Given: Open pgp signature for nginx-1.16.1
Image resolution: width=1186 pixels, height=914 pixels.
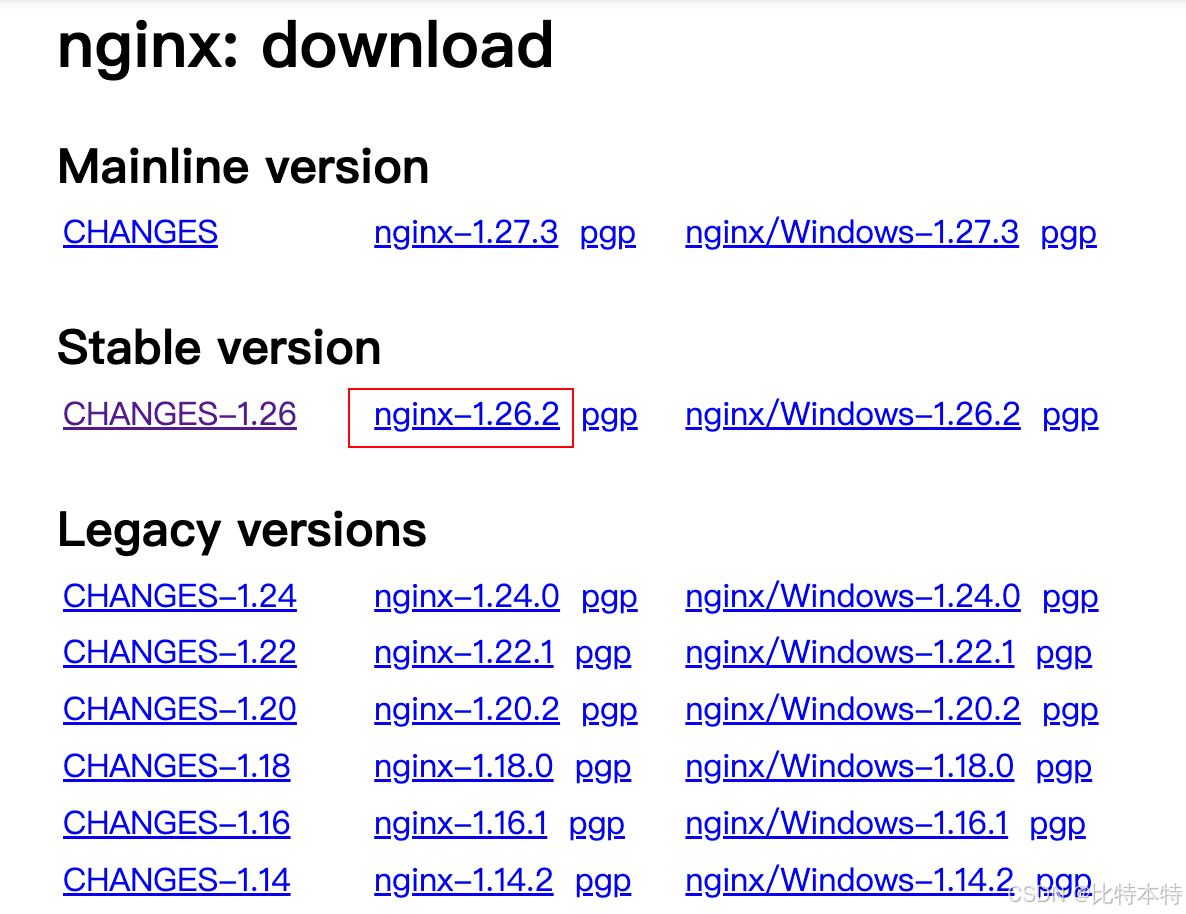Looking at the screenshot, I should (597, 825).
